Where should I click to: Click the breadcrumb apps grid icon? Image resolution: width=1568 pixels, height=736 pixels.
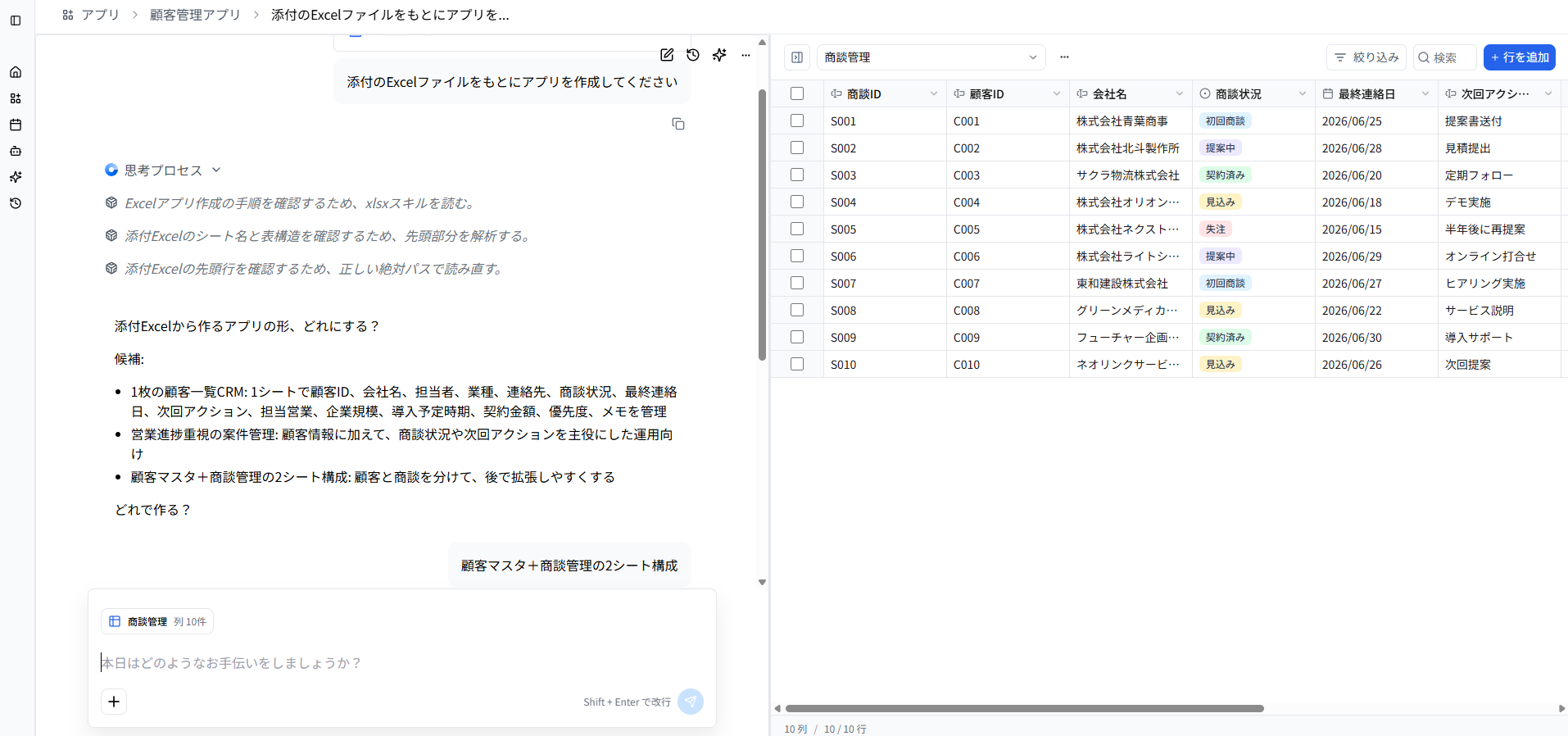(68, 15)
